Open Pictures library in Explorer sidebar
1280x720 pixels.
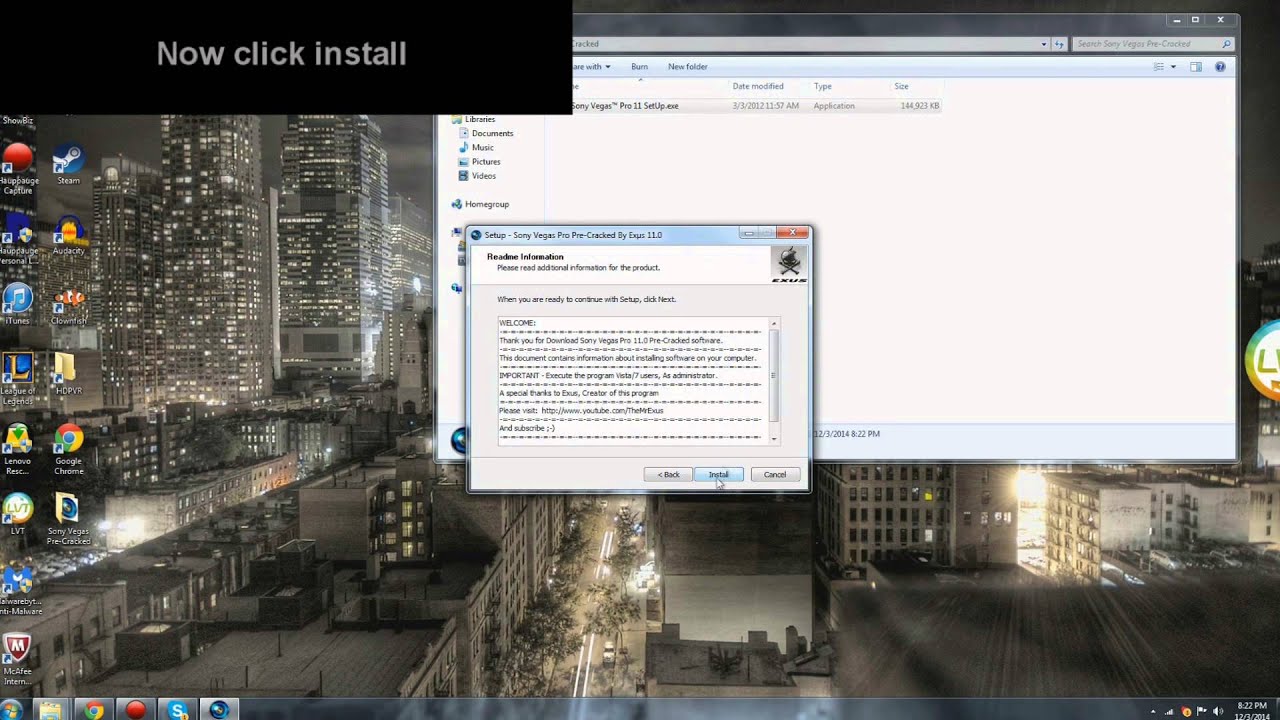point(486,161)
